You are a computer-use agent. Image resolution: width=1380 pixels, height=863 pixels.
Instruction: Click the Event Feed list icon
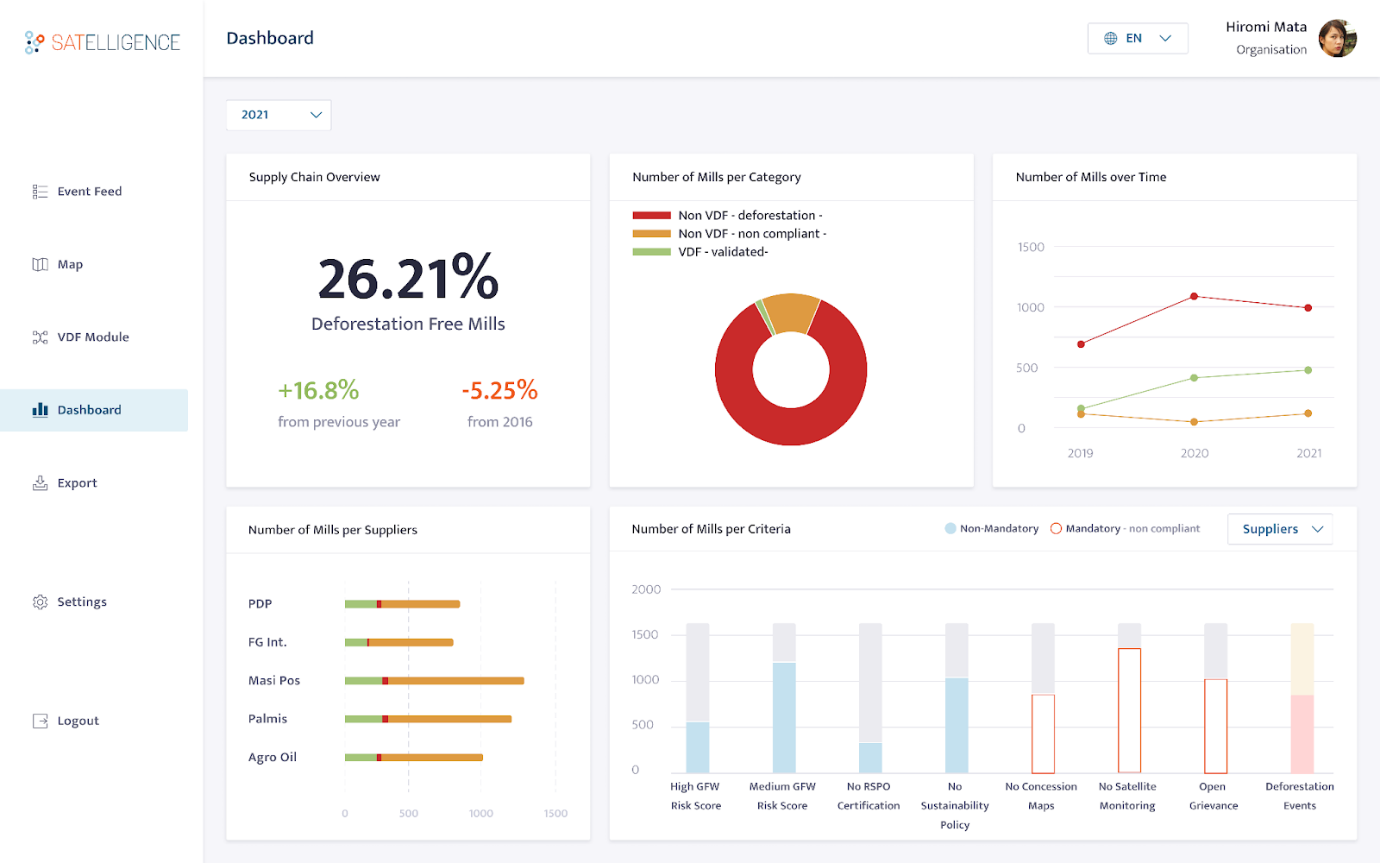click(40, 191)
